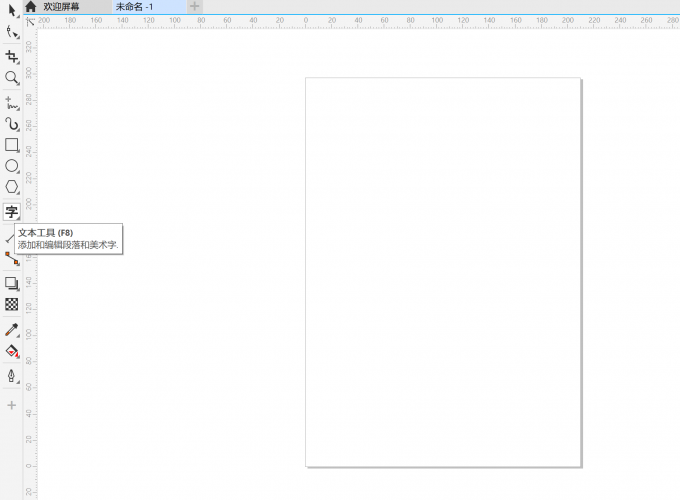This screenshot has height=500, width=680.
Task: Select the Artistic Media tool
Action: (x=11, y=124)
